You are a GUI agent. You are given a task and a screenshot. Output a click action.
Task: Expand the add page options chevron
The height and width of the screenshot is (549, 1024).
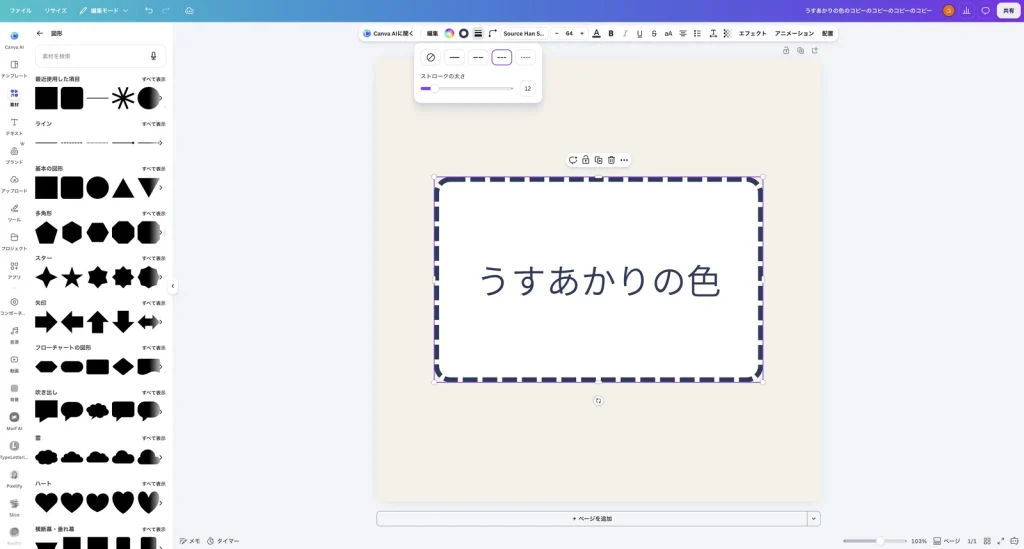[x=814, y=519]
